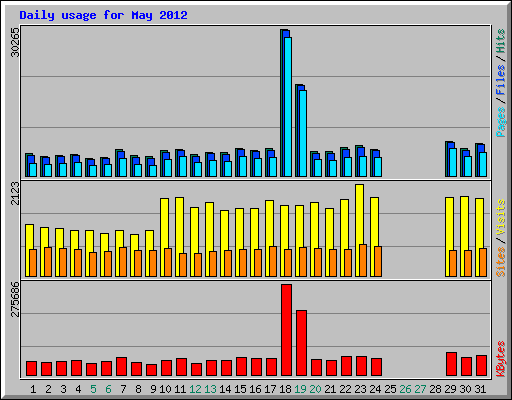Click the day label "10" on the x-axis
The width and height of the screenshot is (512, 400).
pos(165,389)
